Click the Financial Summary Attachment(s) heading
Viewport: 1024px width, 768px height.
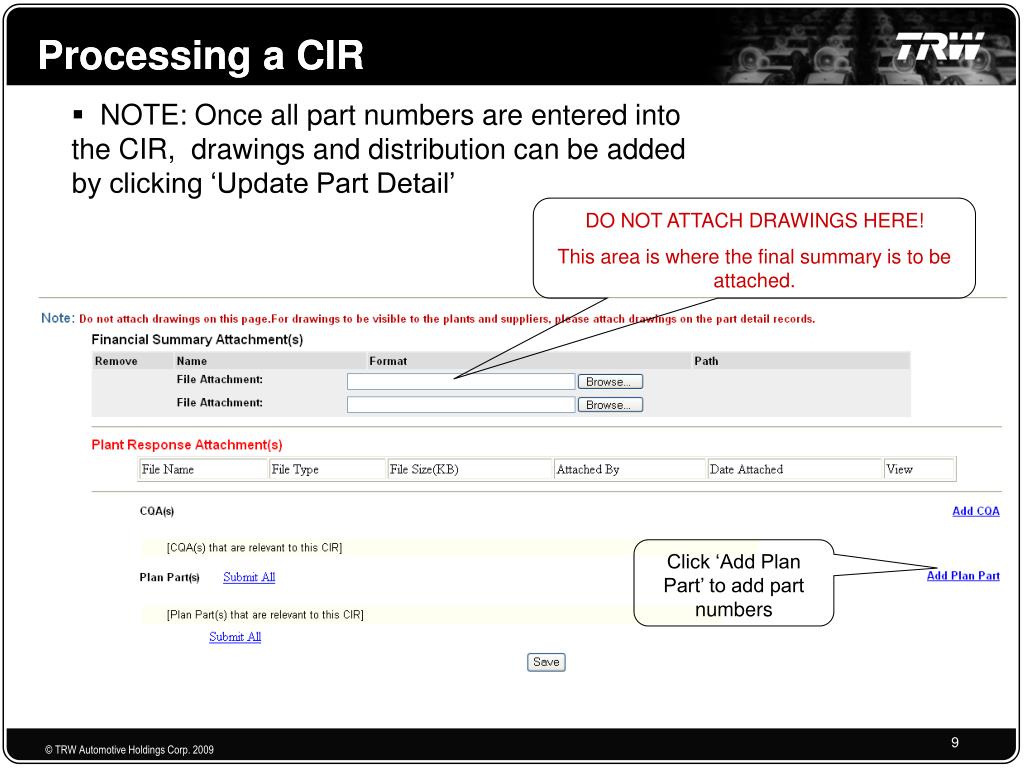[x=197, y=340]
